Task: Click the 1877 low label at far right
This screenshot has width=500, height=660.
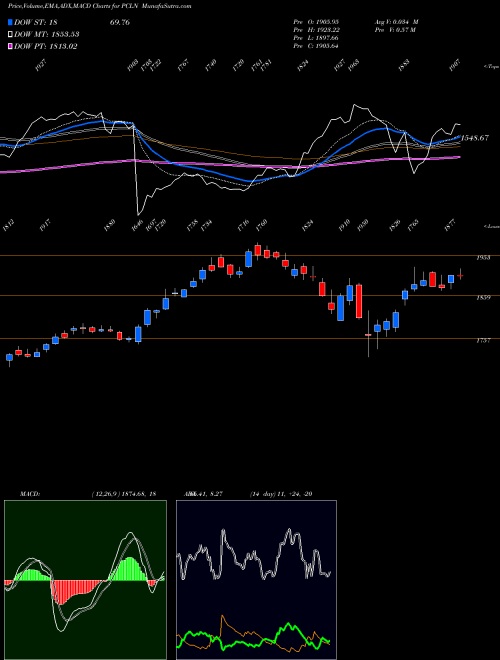Action: (x=450, y=224)
